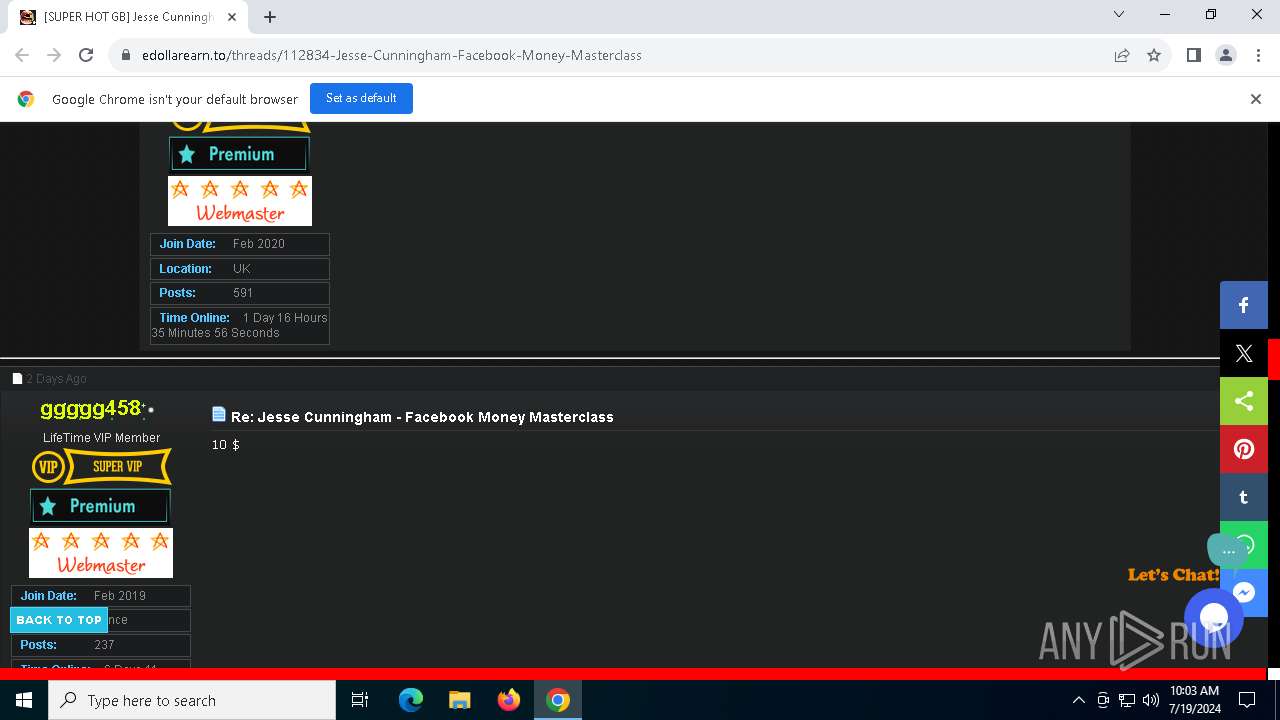
Task: Click the teal typing-dots chat bubble
Action: [1228, 550]
